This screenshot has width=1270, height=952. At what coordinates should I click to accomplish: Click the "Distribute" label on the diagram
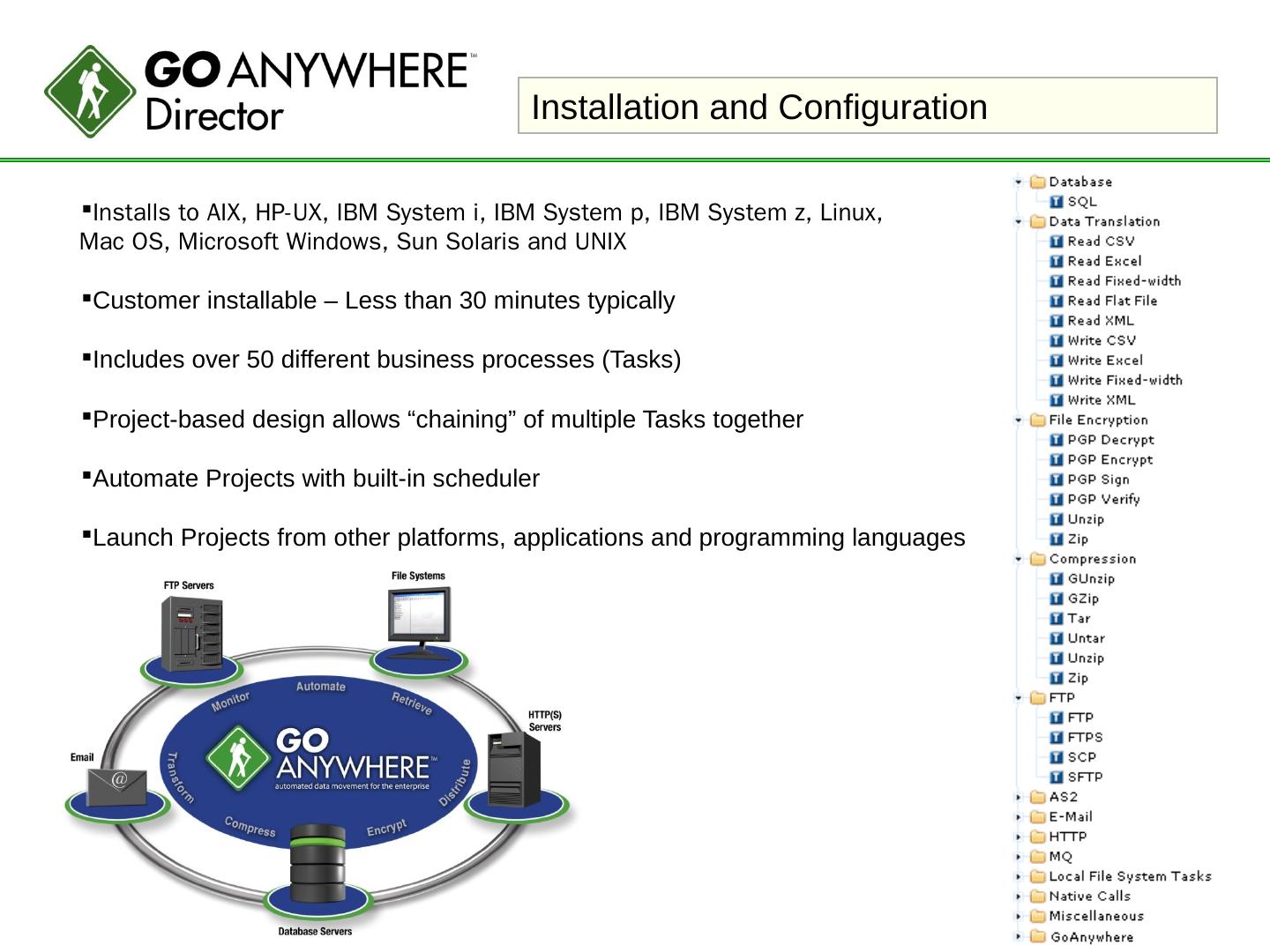[x=455, y=782]
